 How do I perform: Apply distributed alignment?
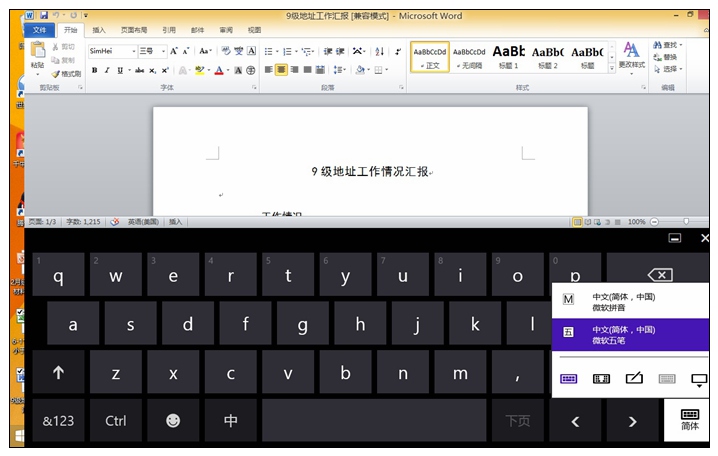click(x=320, y=70)
